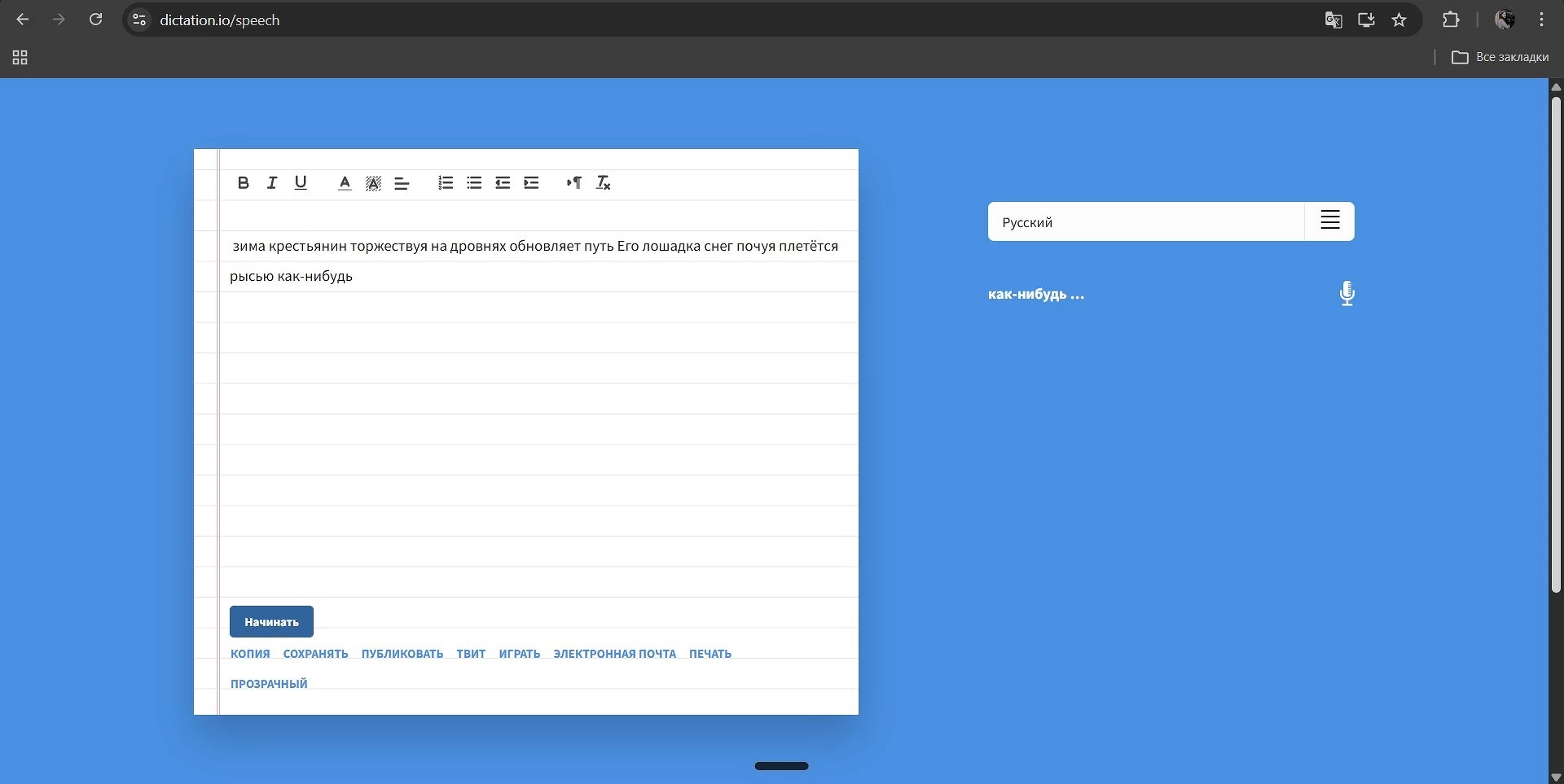Choose the ЭЛЕКТРОННАЯ ПОЧТА option

coord(614,654)
